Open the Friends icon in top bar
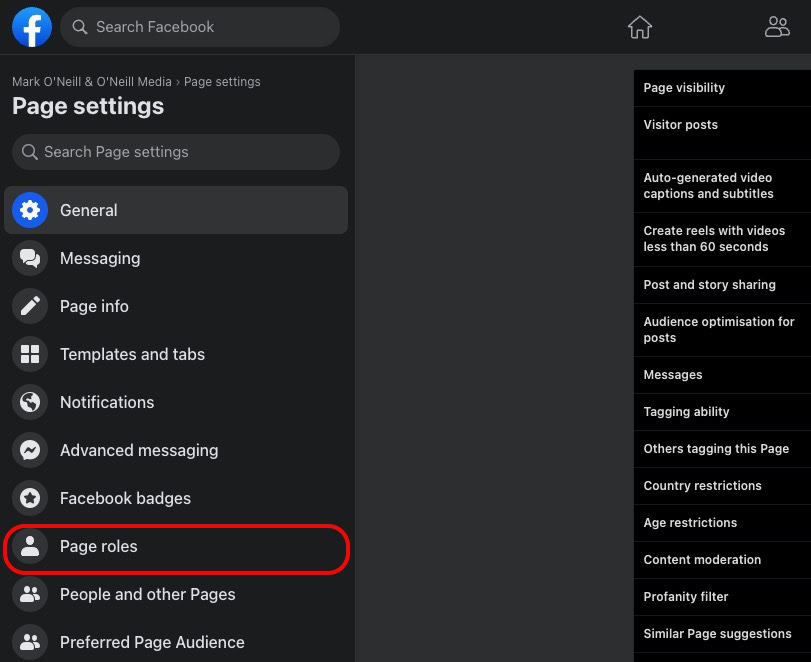Image resolution: width=811 pixels, height=662 pixels. pos(777,27)
